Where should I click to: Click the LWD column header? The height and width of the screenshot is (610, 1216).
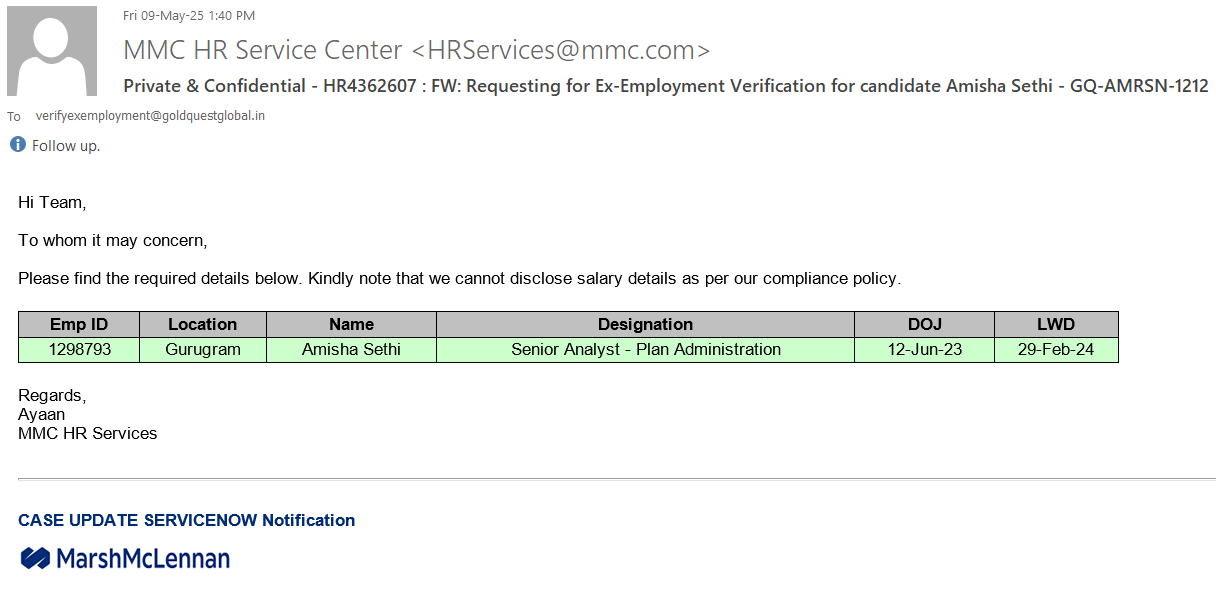tap(1056, 324)
